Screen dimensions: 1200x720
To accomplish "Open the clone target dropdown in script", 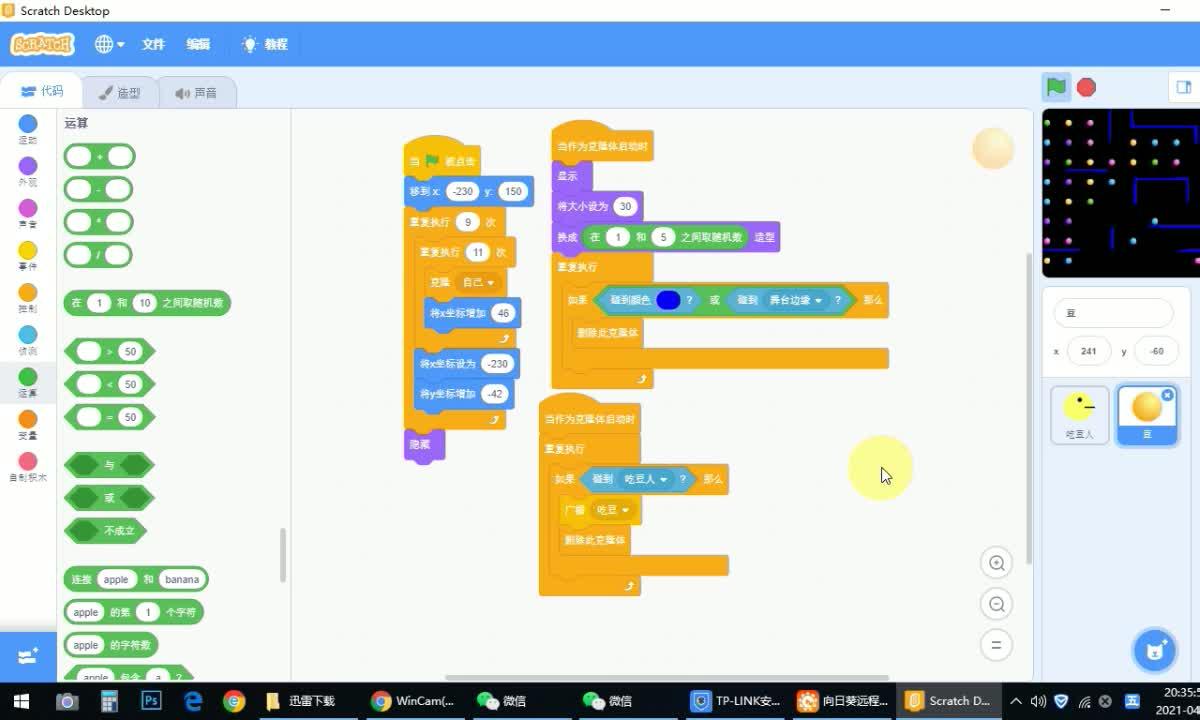I will click(490, 283).
